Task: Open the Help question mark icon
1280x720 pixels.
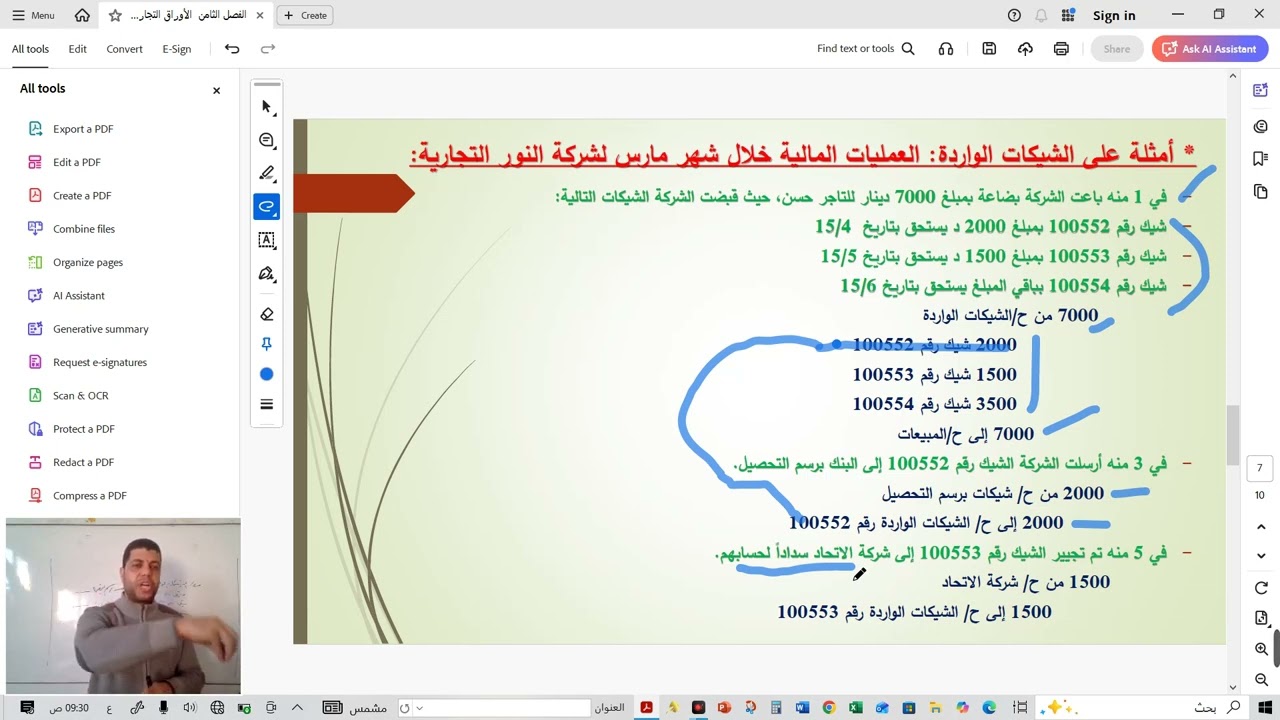Action: [x=1014, y=15]
